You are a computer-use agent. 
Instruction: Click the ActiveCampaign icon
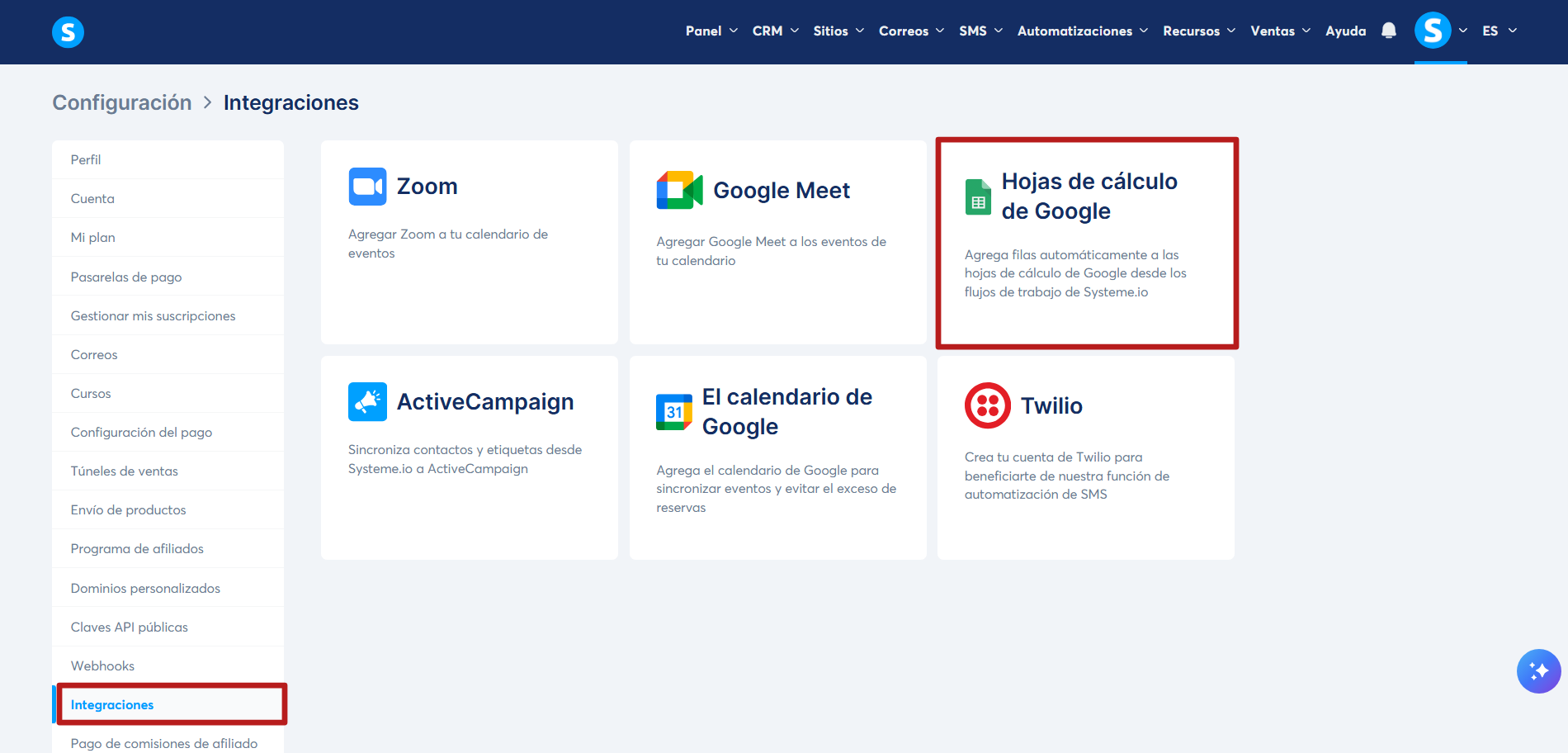(x=367, y=402)
